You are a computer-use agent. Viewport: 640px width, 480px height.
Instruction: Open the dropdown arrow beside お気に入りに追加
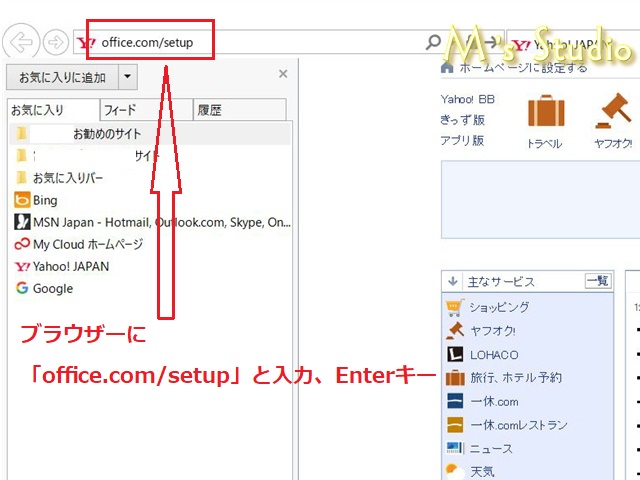(128, 77)
